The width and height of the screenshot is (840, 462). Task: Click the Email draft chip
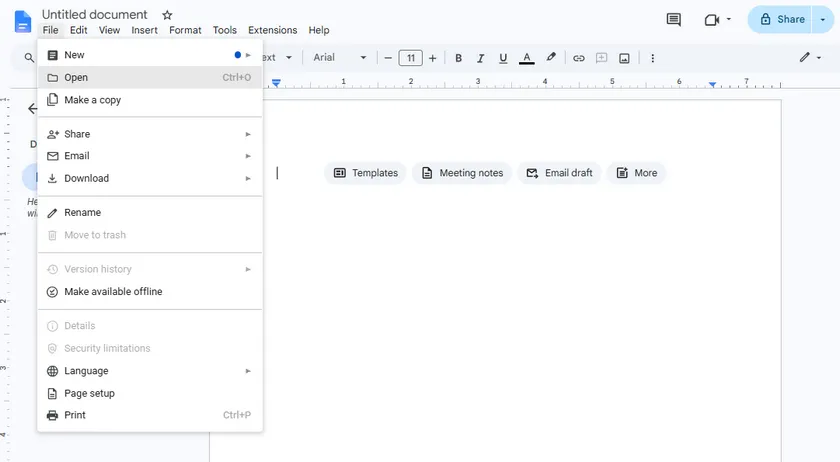(559, 173)
